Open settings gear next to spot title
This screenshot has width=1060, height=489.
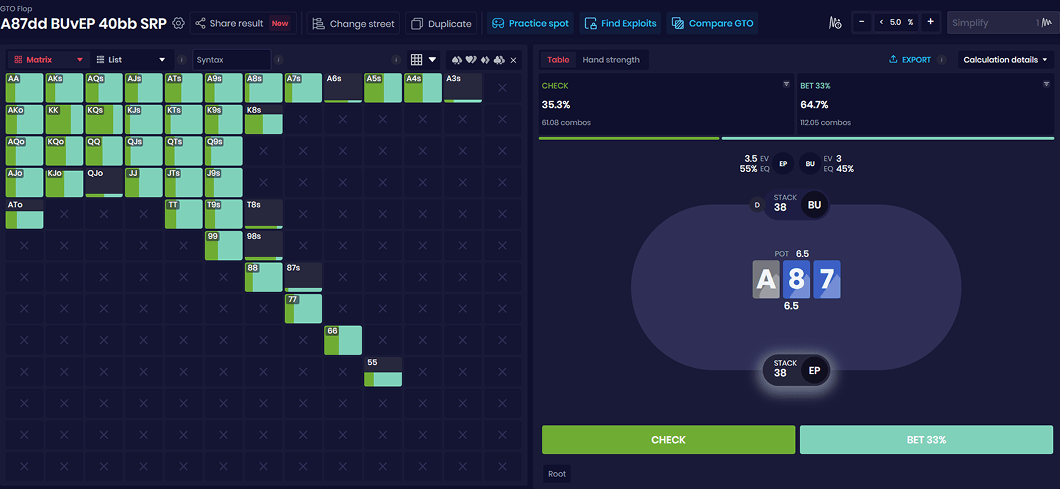point(179,23)
